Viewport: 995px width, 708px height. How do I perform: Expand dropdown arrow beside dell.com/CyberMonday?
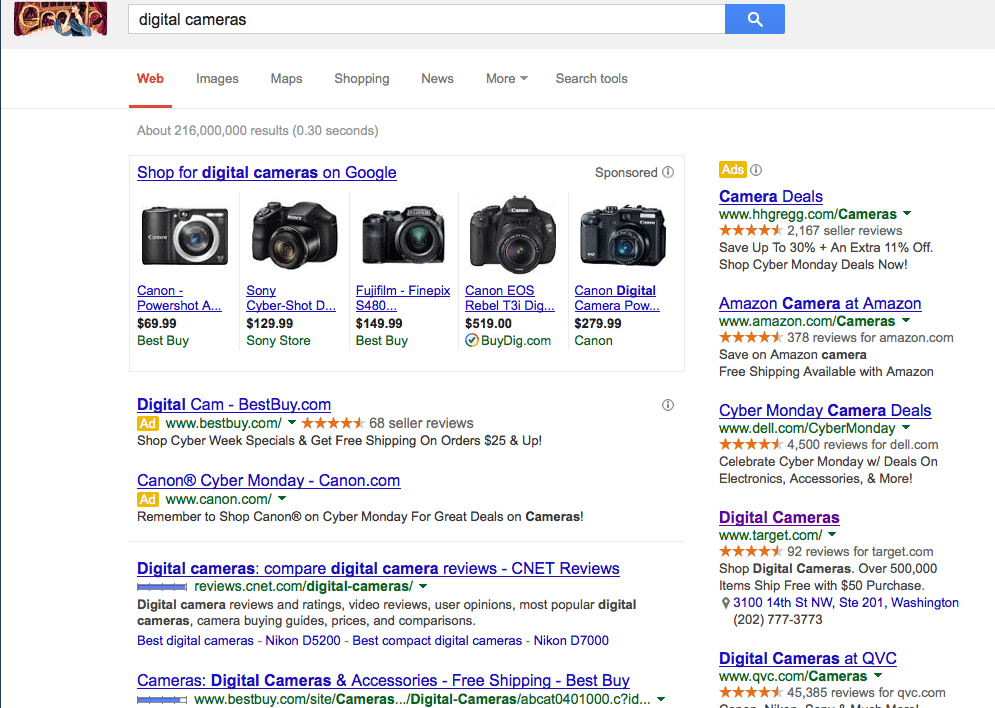coord(906,428)
